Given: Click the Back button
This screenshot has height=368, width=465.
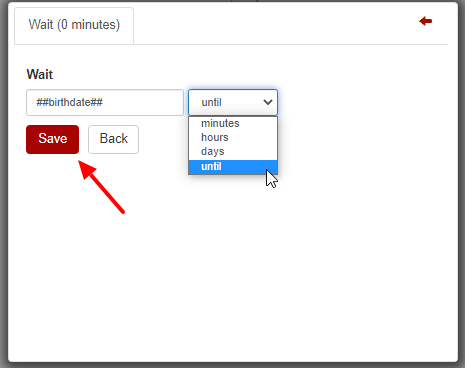Looking at the screenshot, I should pos(113,139).
